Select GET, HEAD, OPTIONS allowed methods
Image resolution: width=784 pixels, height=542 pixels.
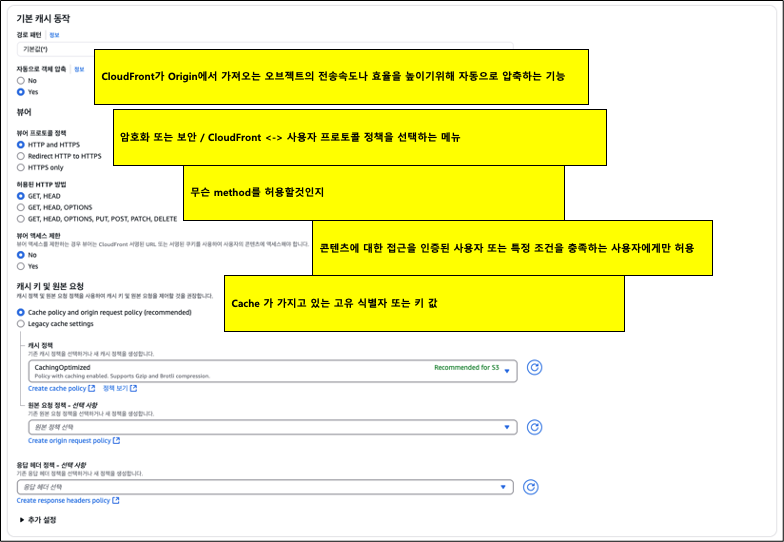point(20,207)
